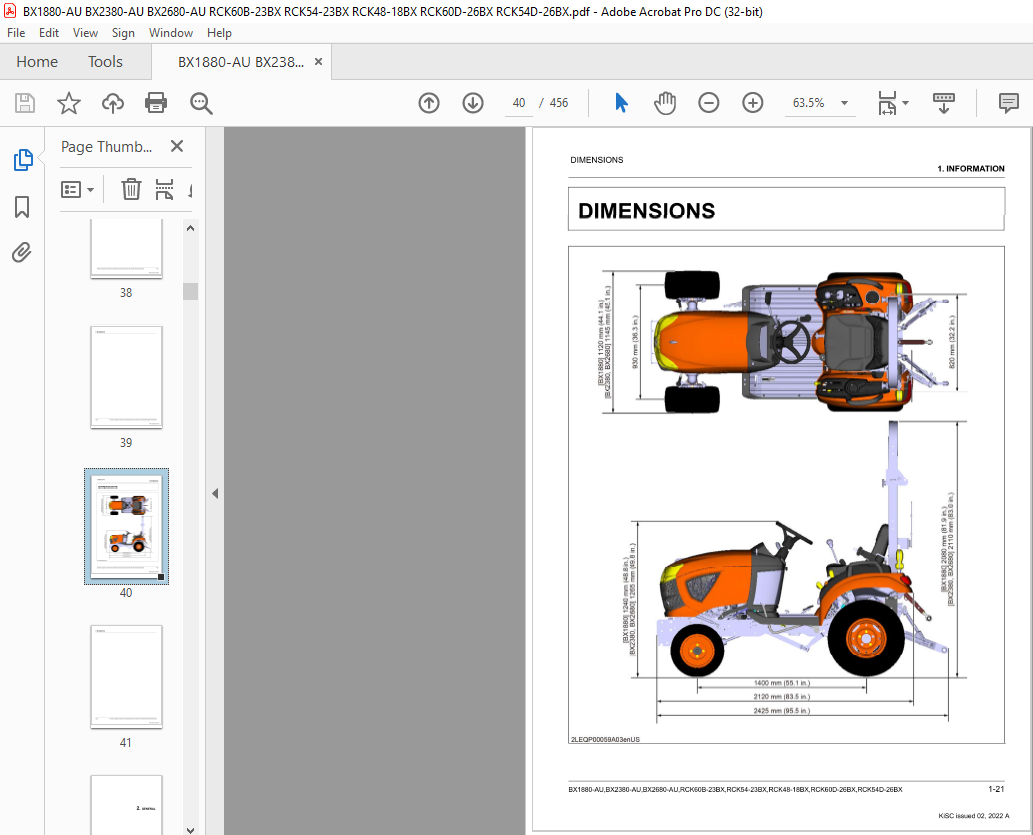Delete the selected page with trash icon

pos(131,190)
